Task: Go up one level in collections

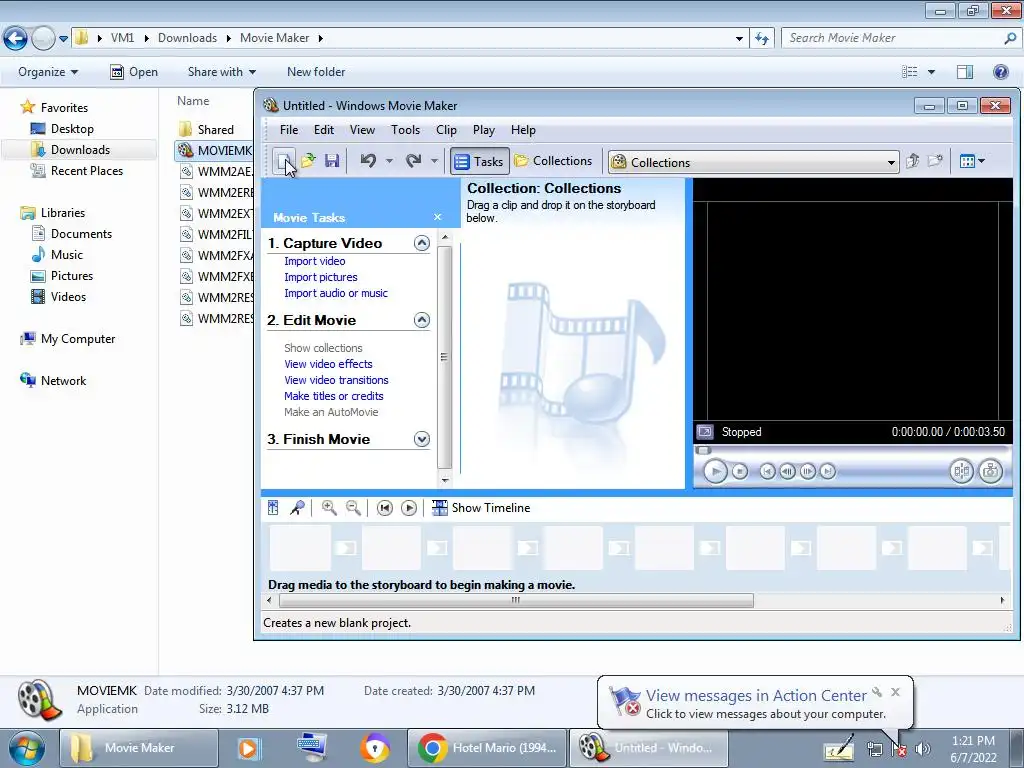Action: tap(912, 161)
